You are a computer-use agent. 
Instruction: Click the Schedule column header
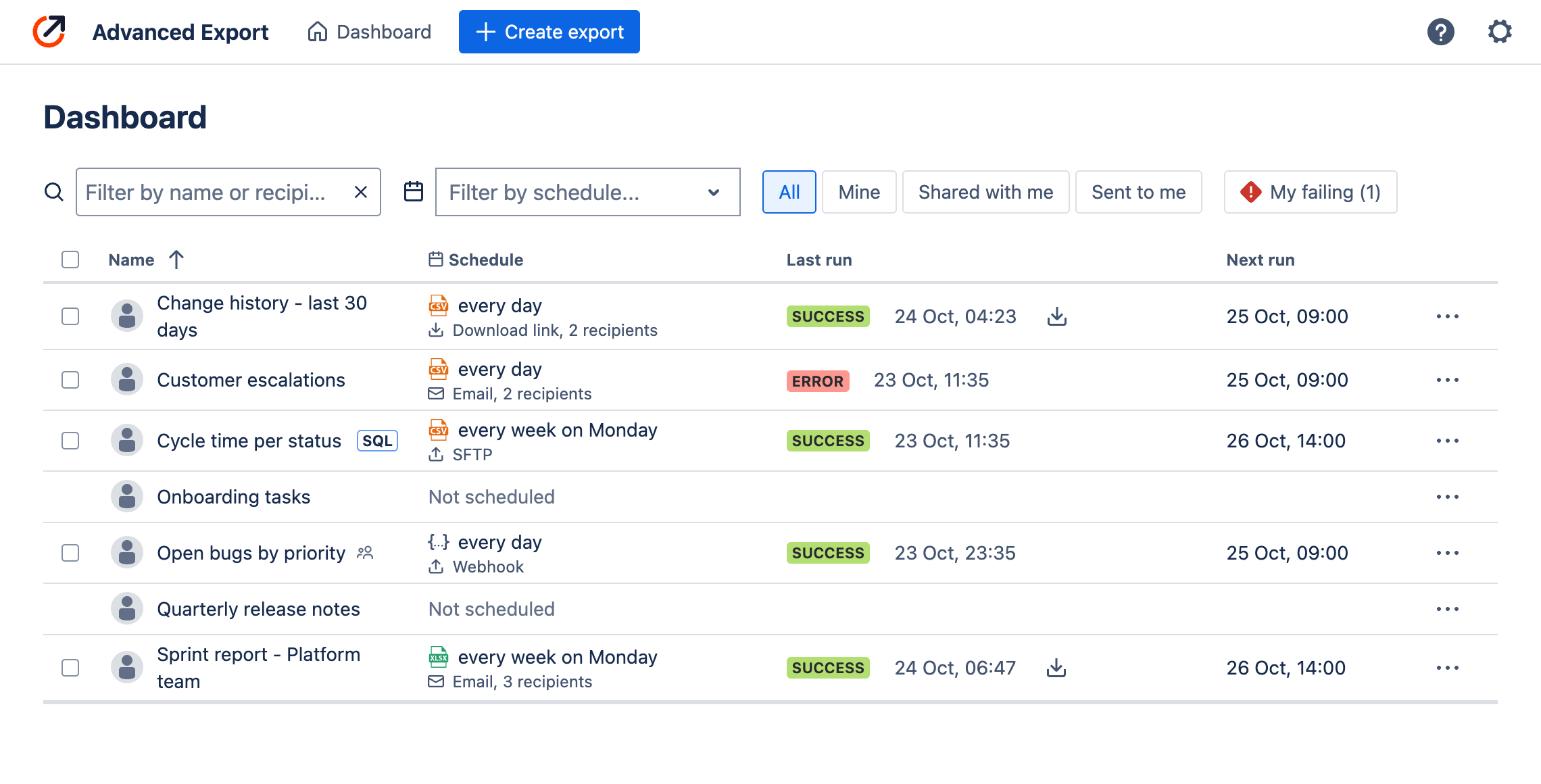click(476, 260)
